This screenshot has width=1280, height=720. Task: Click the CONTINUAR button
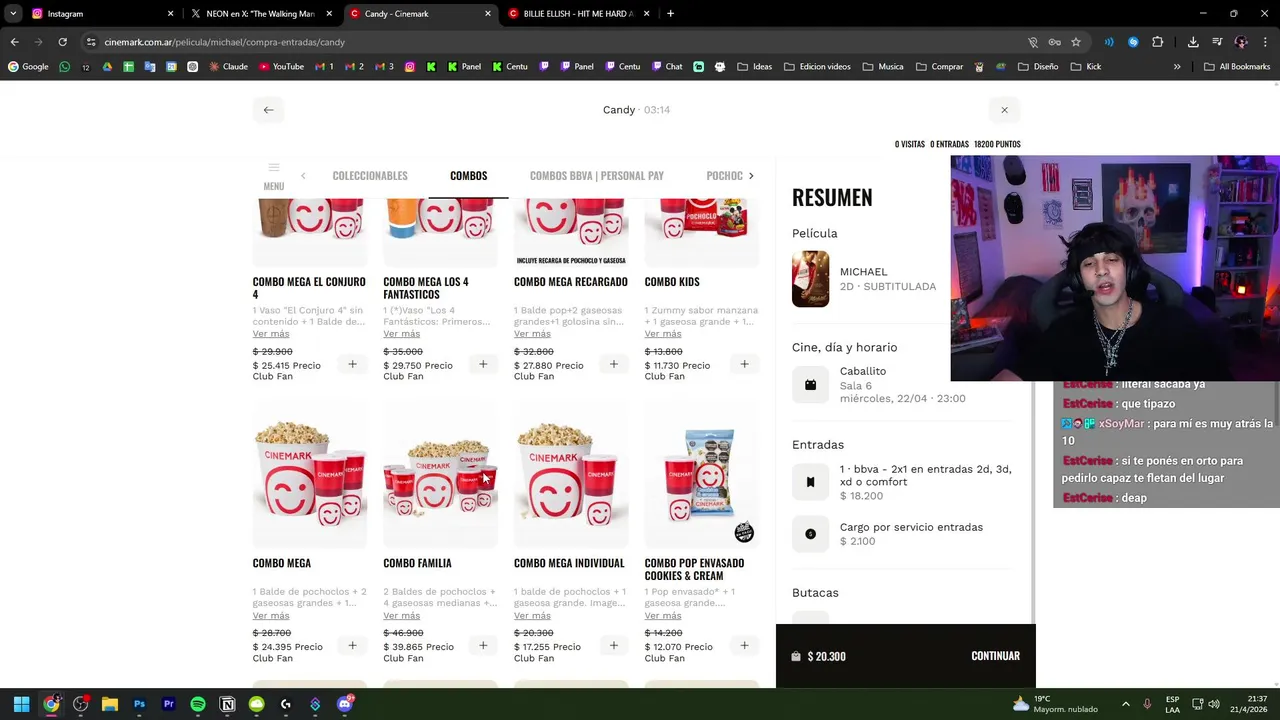click(995, 656)
